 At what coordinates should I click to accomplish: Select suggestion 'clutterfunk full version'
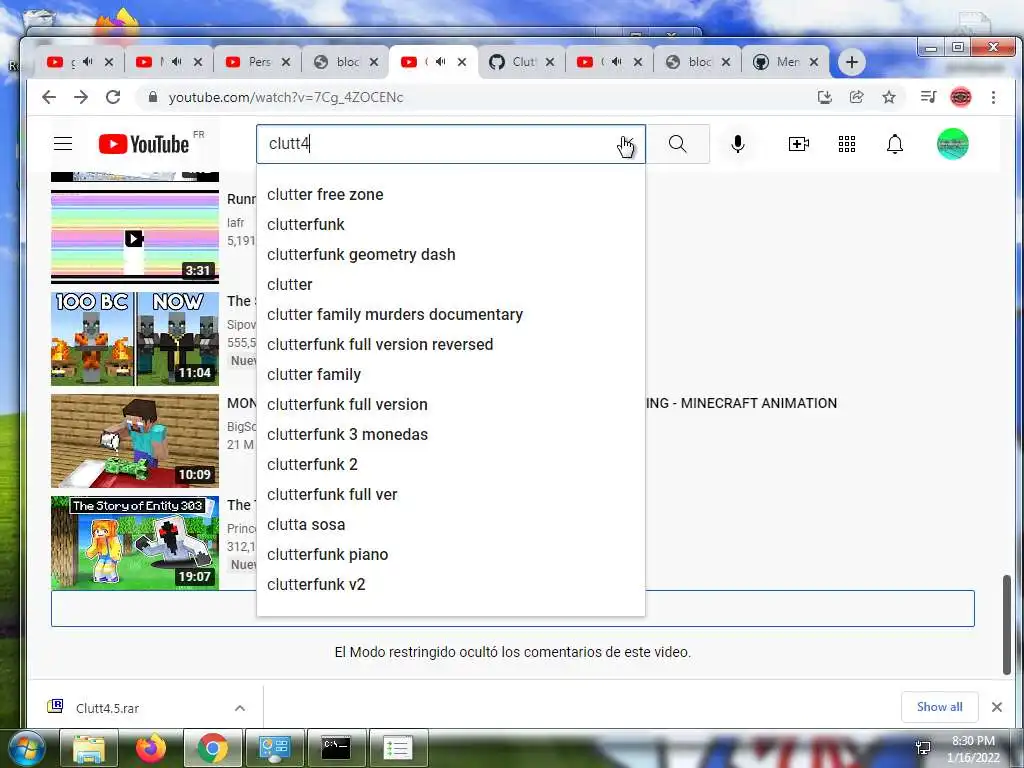pyautogui.click(x=451, y=405)
